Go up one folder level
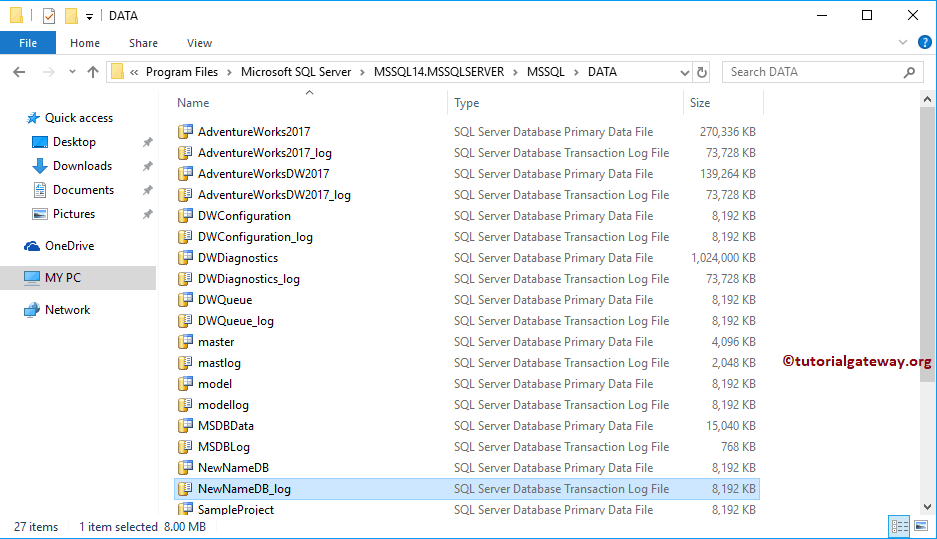937x539 pixels. point(93,72)
